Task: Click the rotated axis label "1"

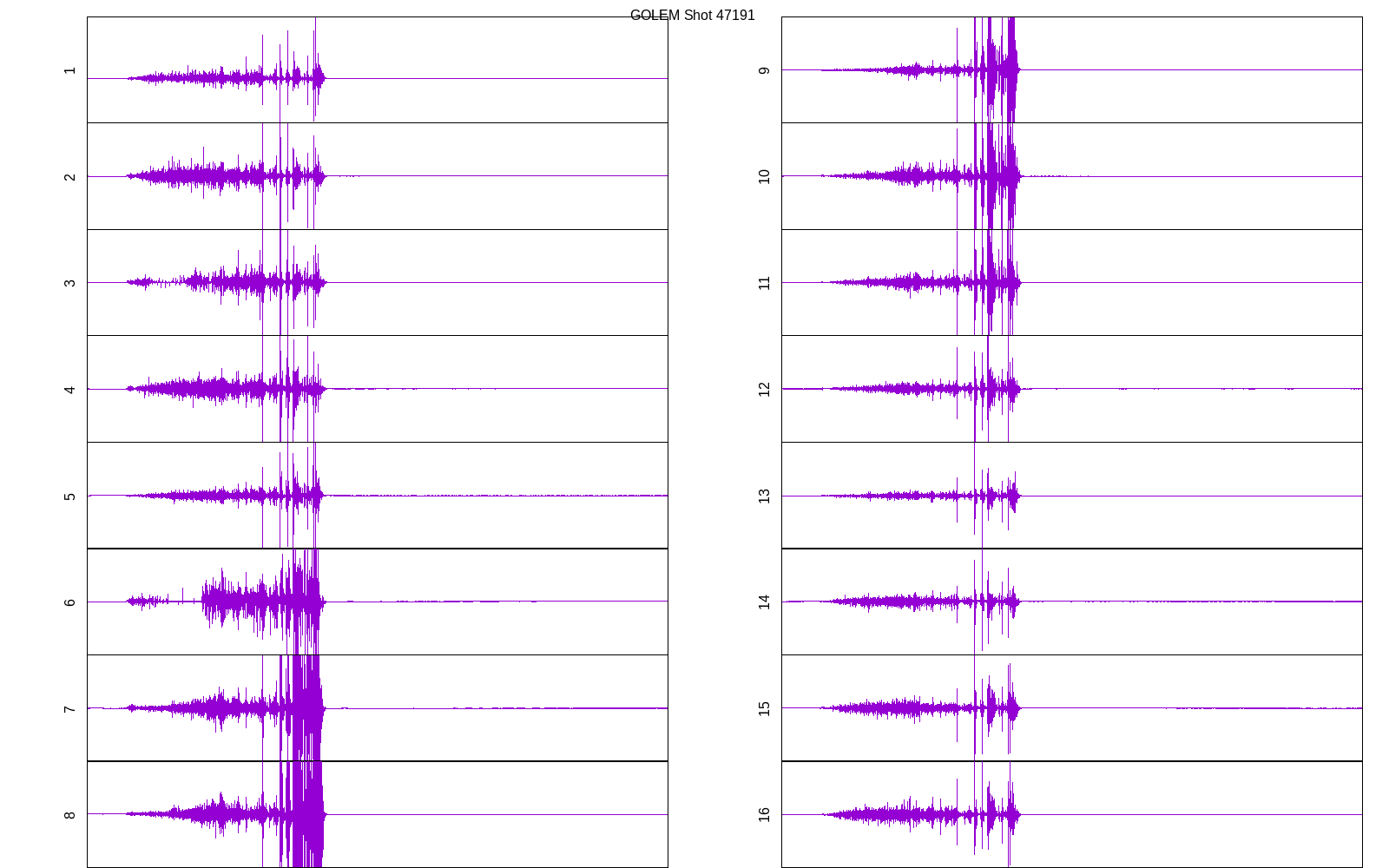Action: coord(69,70)
